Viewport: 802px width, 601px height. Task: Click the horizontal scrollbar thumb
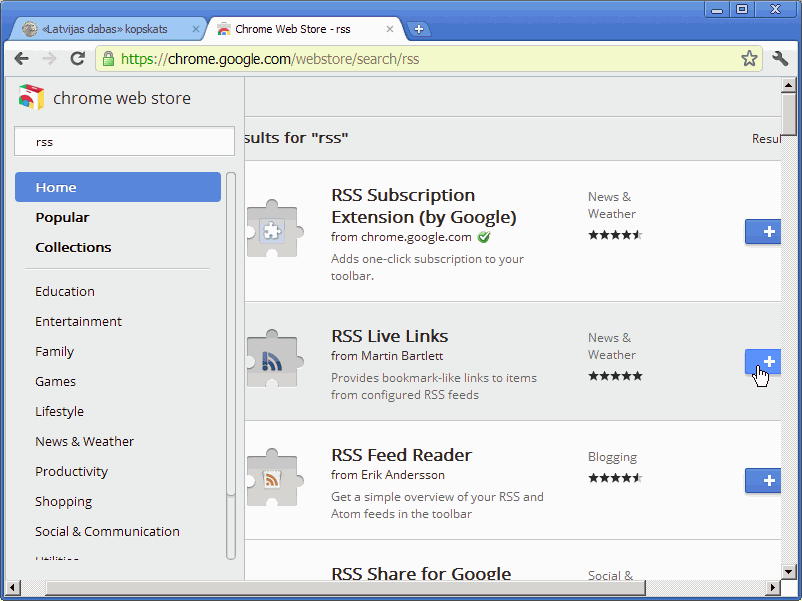coord(345,588)
